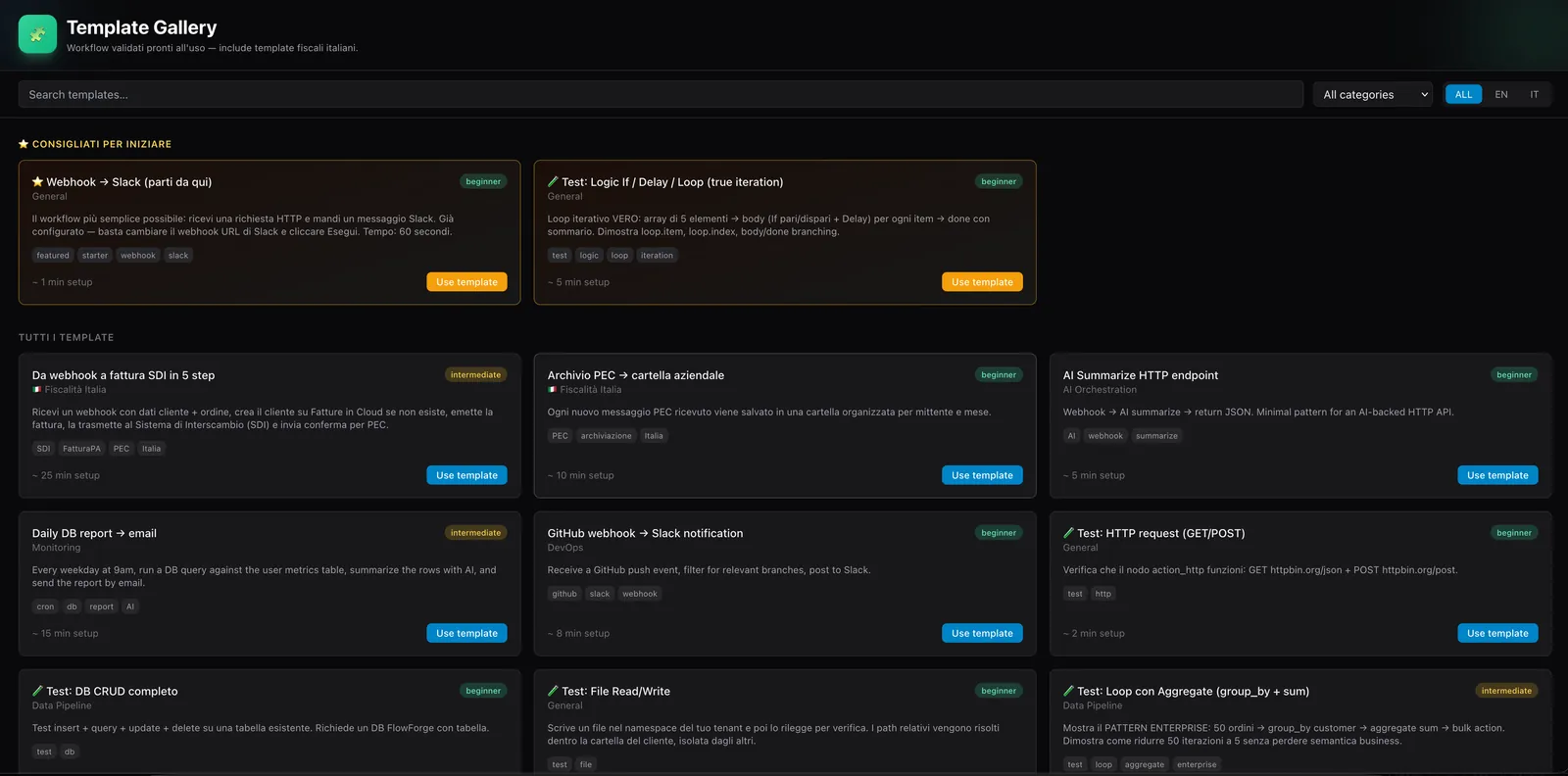This screenshot has width=1568, height=776.
Task: Open the Webhook → Slack (parti da qui) title
Action: point(128,182)
